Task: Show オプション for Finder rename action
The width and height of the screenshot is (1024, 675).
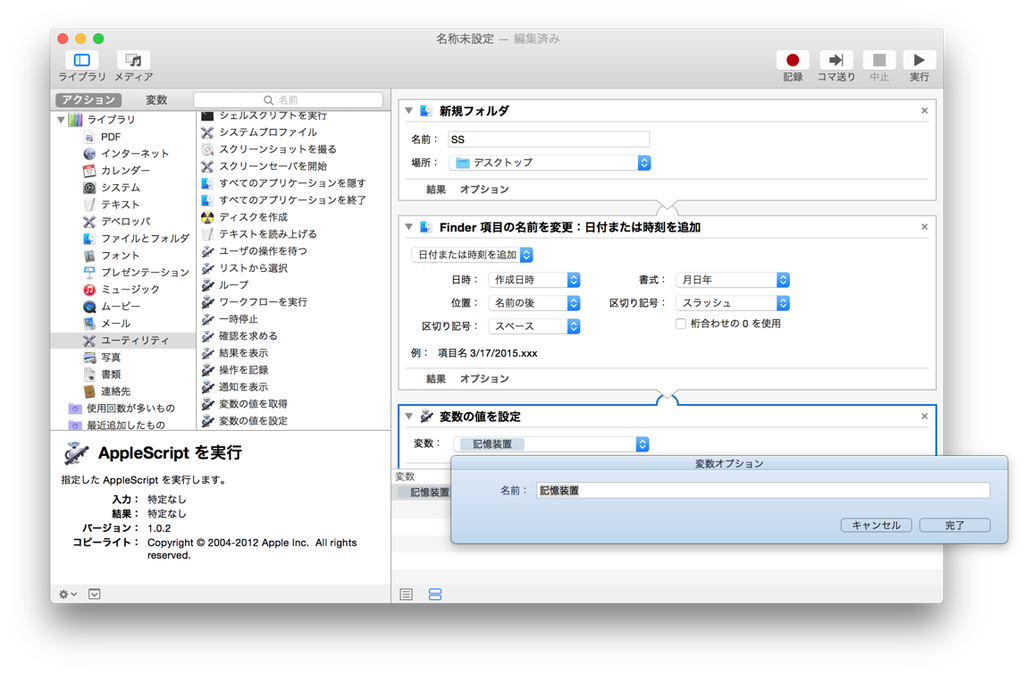Action: click(484, 379)
